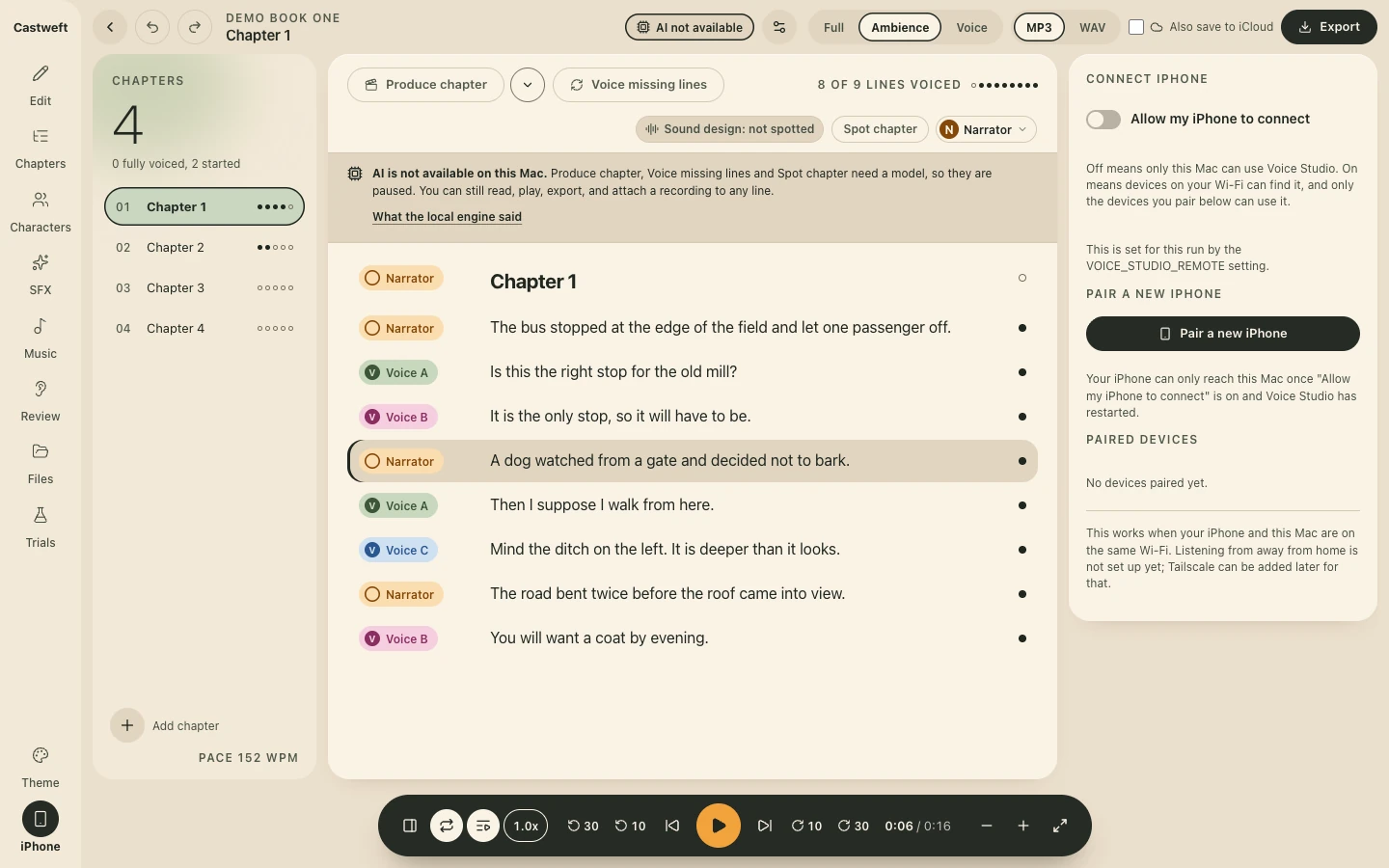This screenshot has width=1389, height=868.
Task: Select the iPhone sidebar button
Action: (x=41, y=827)
